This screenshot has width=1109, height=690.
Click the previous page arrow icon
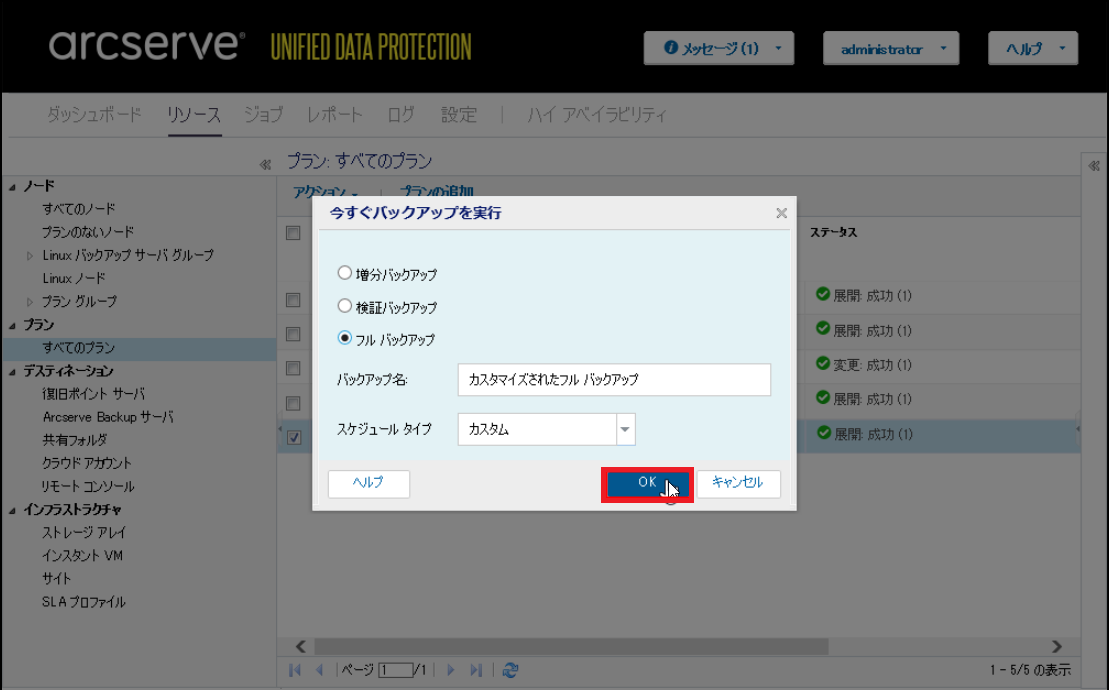pos(320,669)
